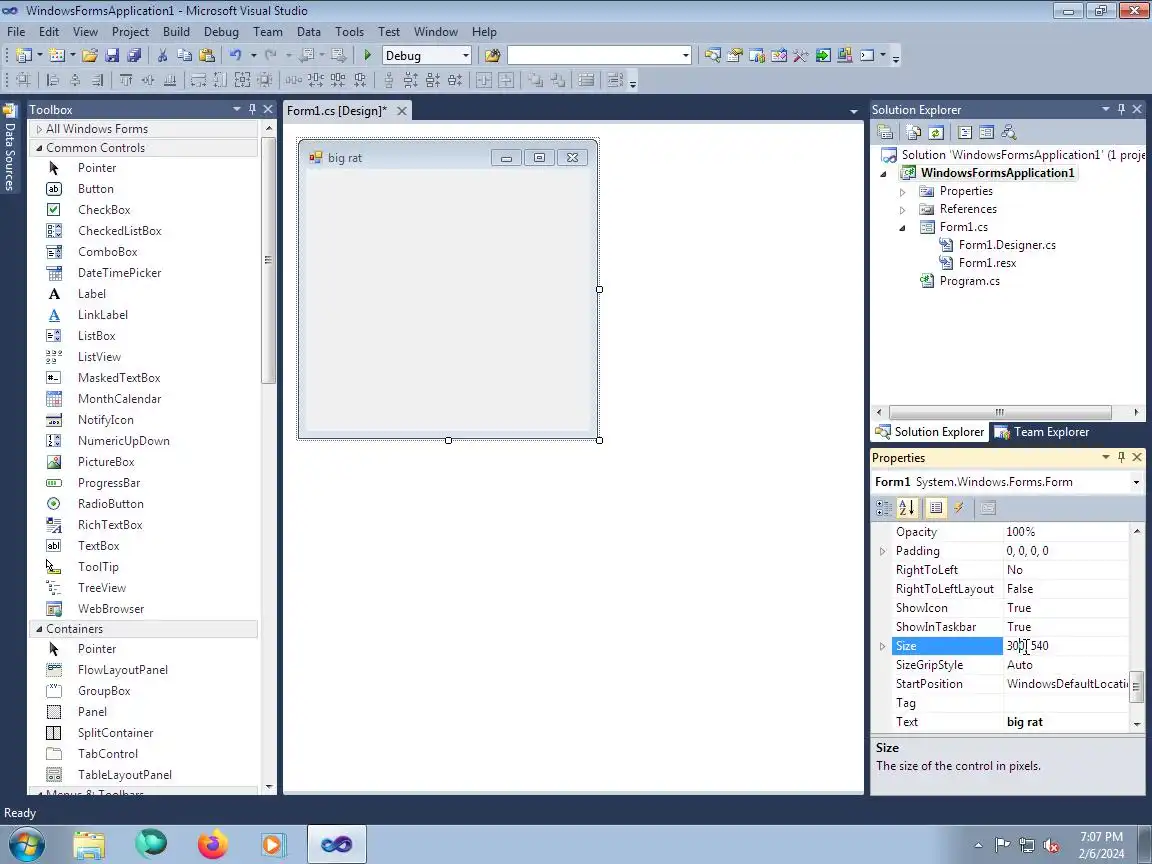Click the Text property value big rat
The height and width of the screenshot is (864, 1152).
(x=1065, y=722)
